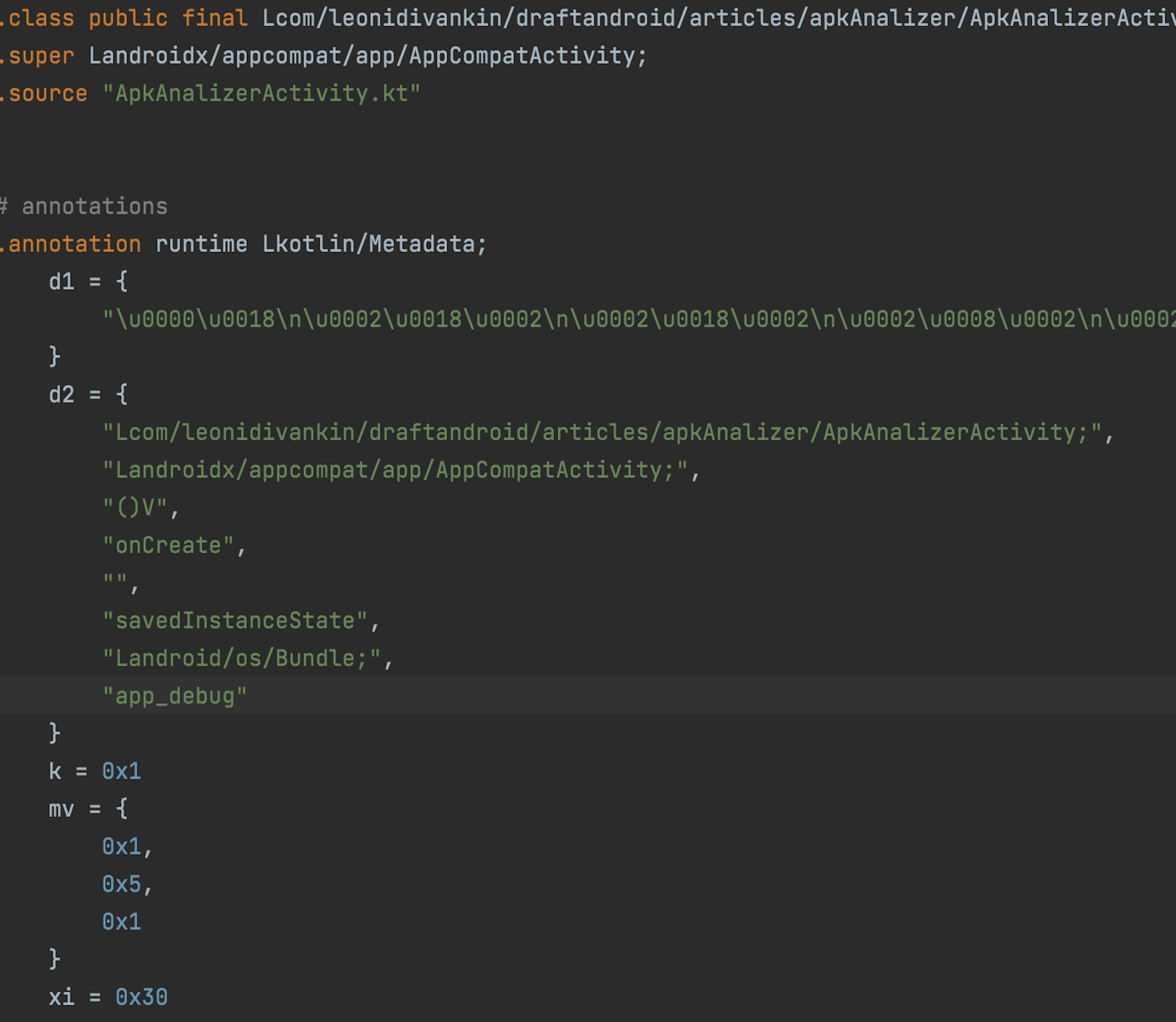This screenshot has height=1022, width=1176.
Task: Click the 0x30 value of xi
Action: point(141,997)
